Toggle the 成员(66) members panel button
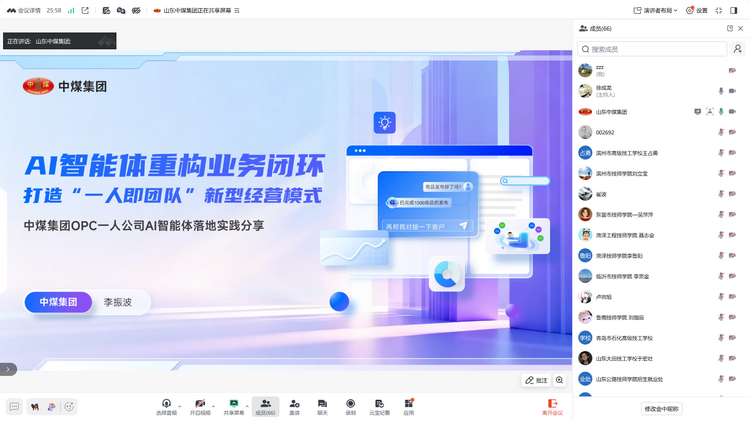Viewport: 750px width, 421px height. coord(265,407)
